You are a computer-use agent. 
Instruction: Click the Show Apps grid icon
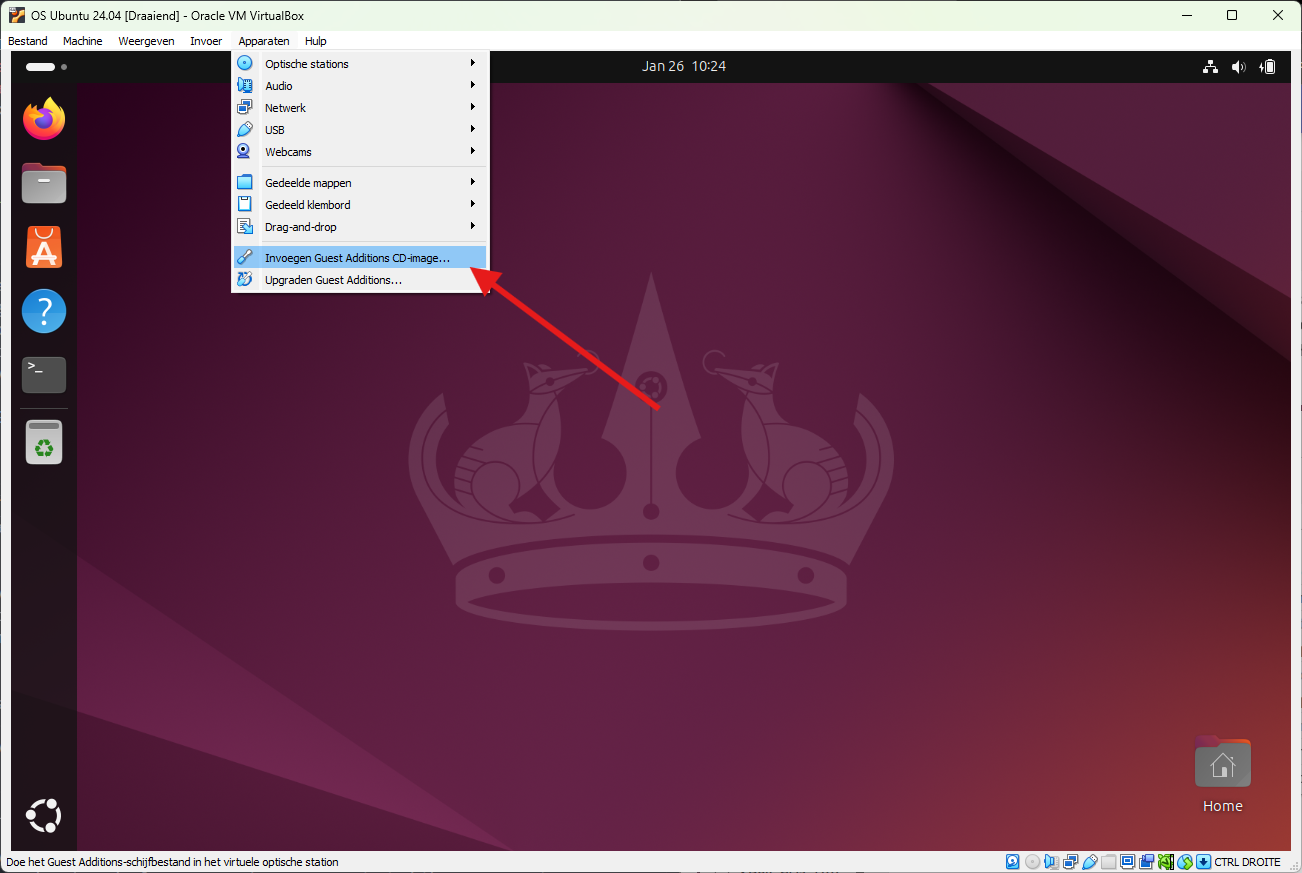click(43, 815)
